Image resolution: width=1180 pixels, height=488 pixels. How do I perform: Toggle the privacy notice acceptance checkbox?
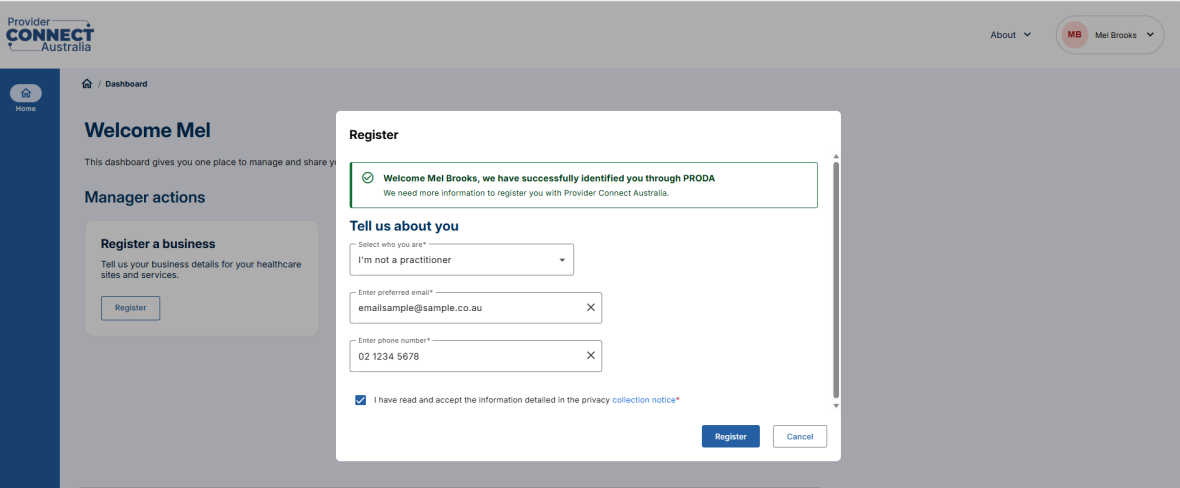point(360,400)
